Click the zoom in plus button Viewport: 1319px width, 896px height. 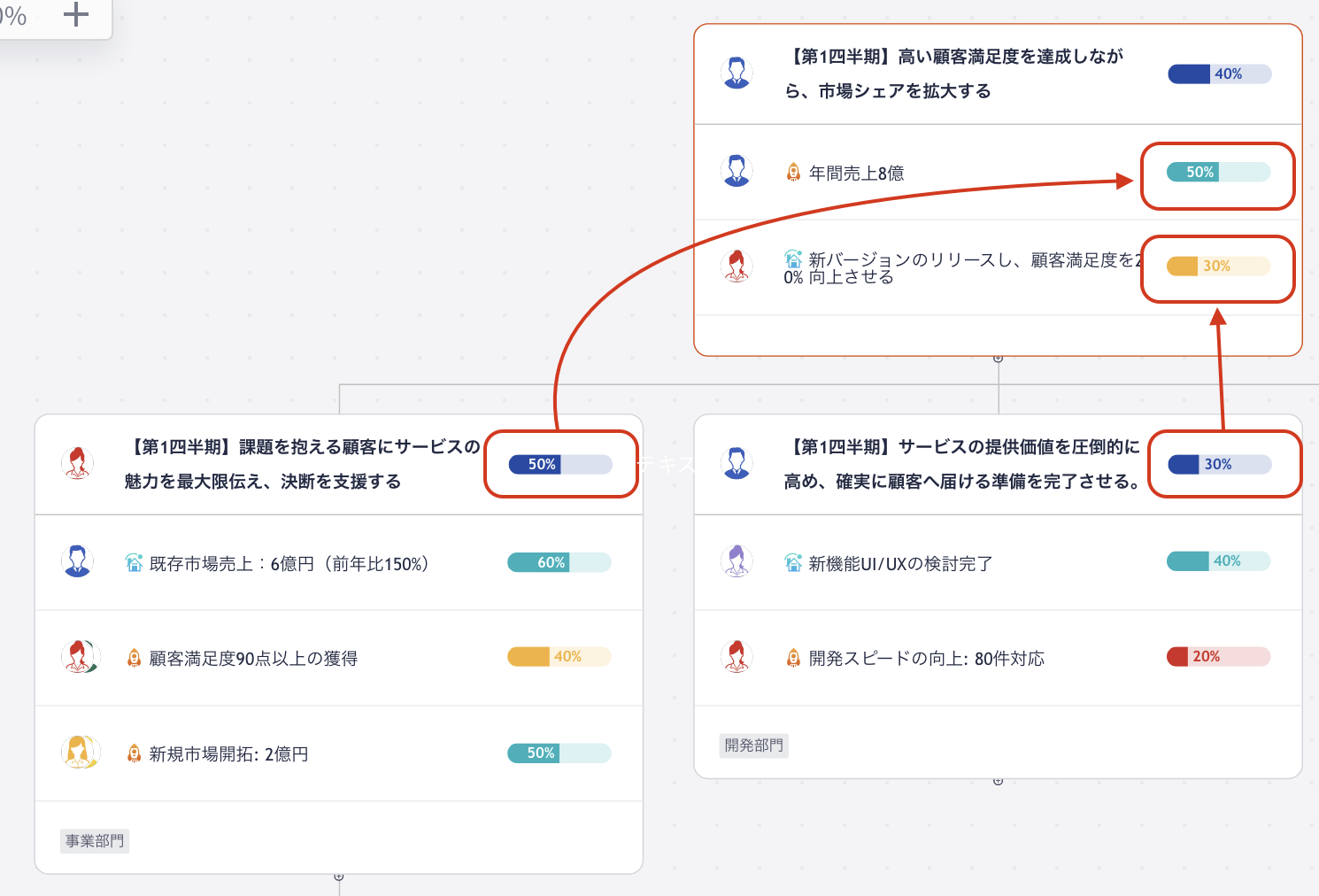tap(76, 14)
